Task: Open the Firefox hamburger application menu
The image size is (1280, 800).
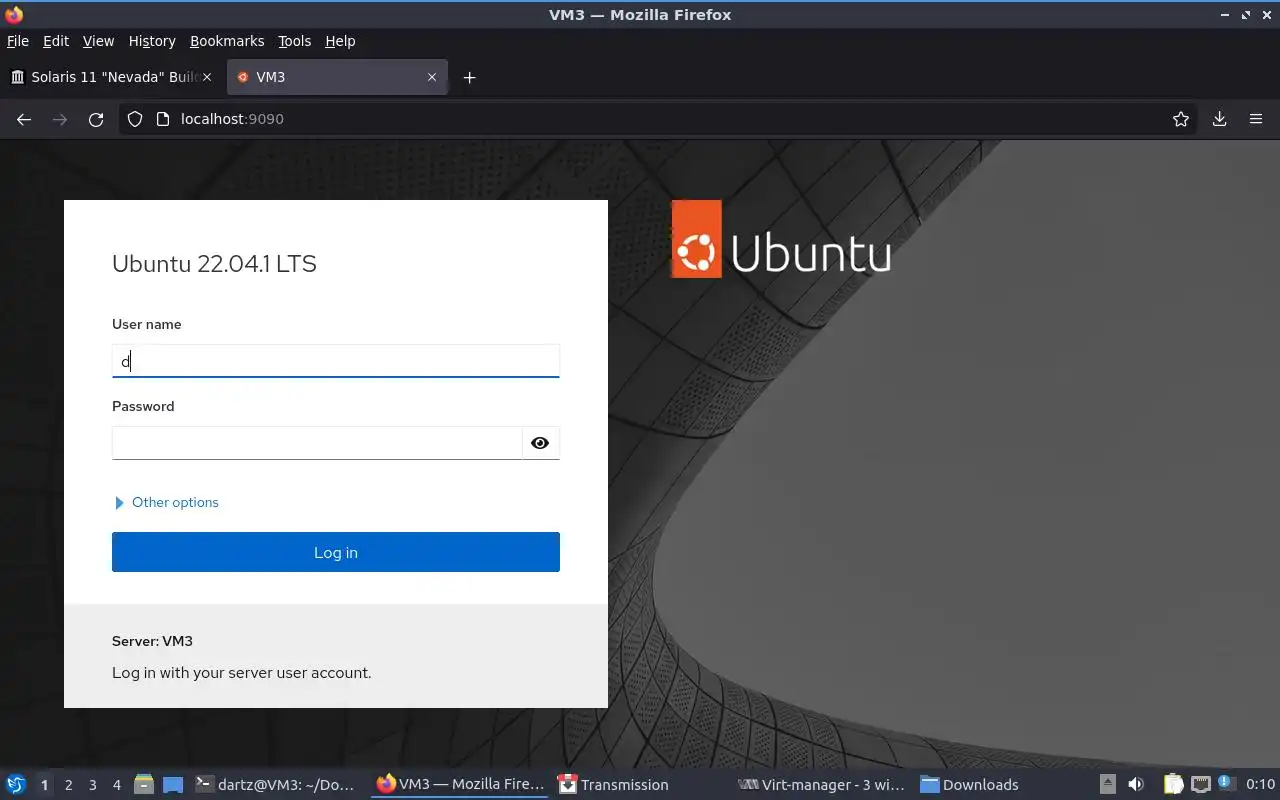Action: click(1256, 119)
